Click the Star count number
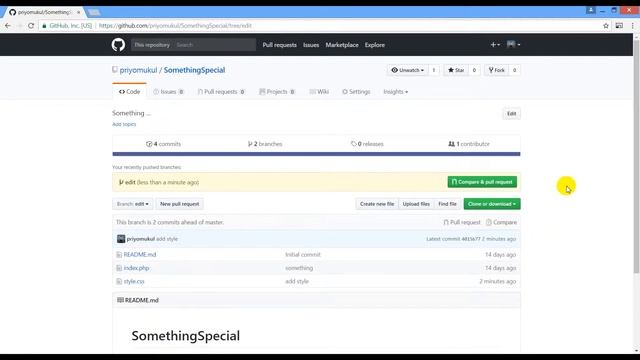Screen dimensions: 640x360 click(x=474, y=70)
